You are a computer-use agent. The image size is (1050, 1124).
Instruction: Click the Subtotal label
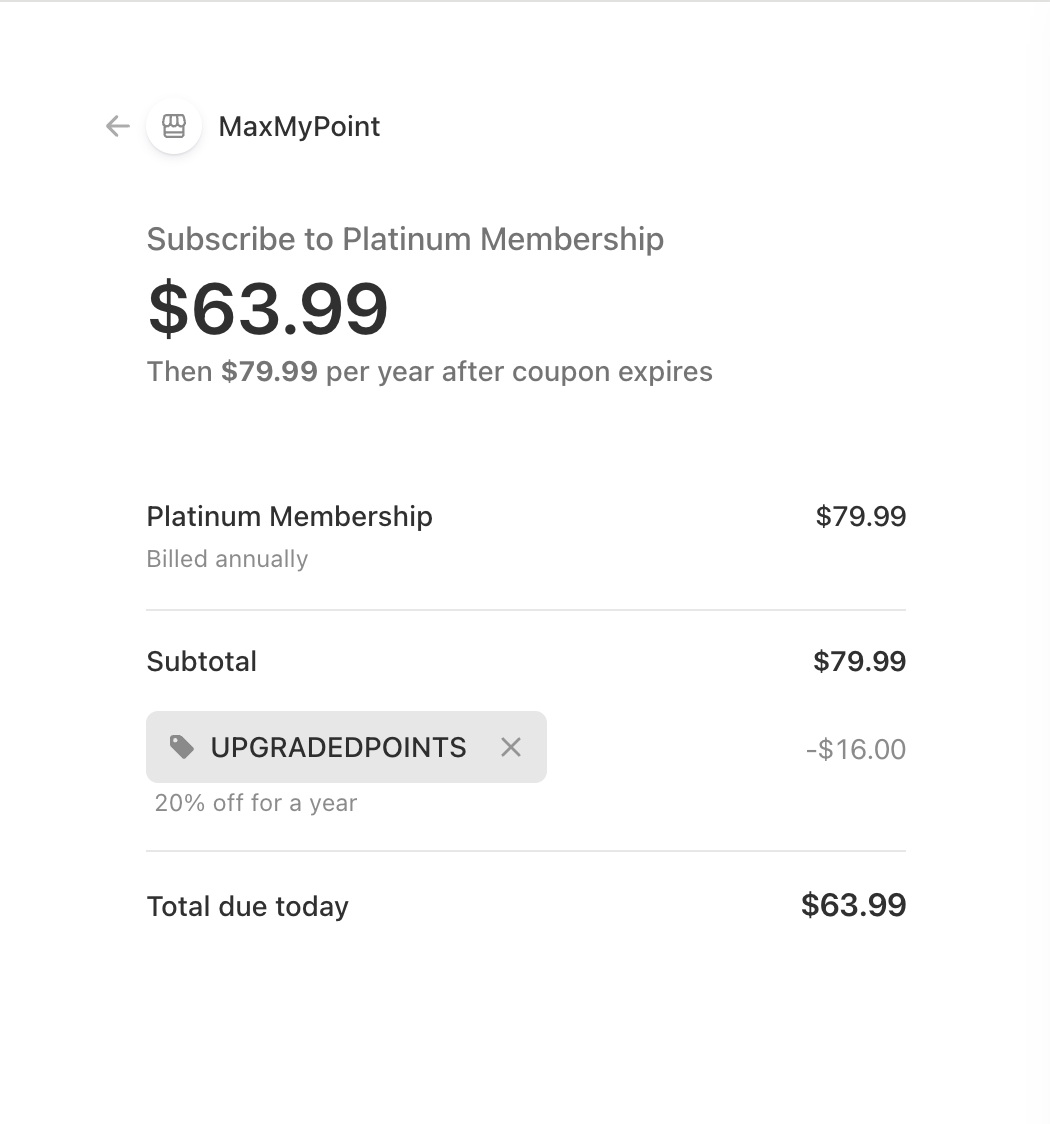tap(201, 662)
